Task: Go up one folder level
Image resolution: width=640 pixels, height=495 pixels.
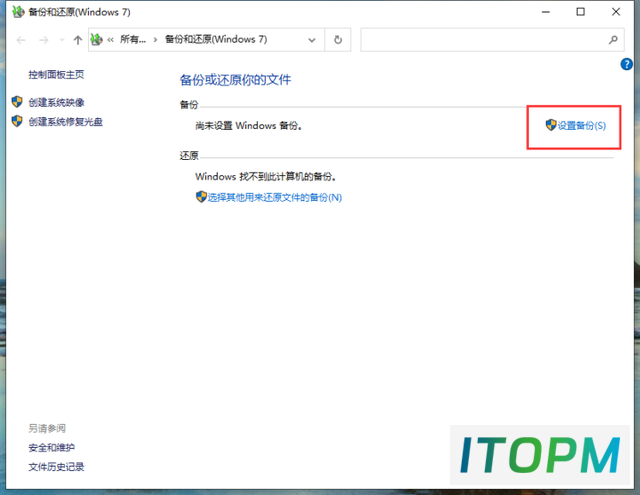Action: 78,40
